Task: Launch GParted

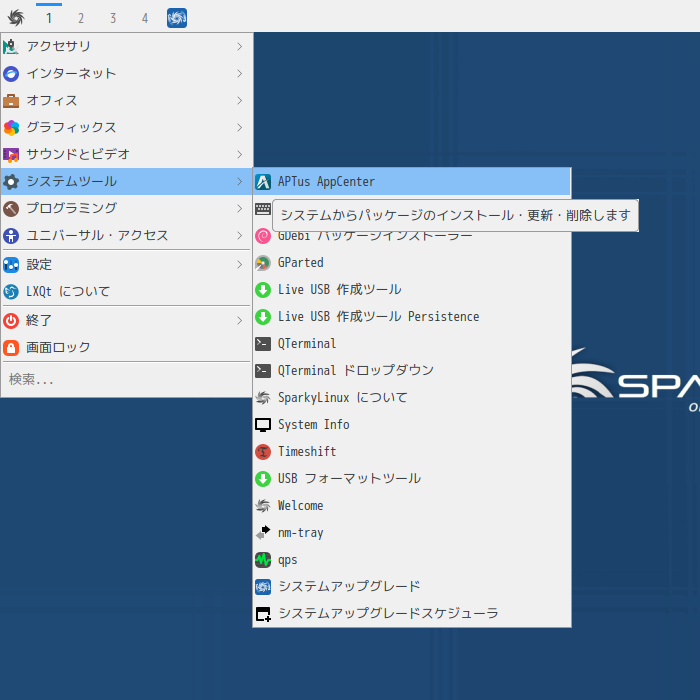Action: point(412,263)
